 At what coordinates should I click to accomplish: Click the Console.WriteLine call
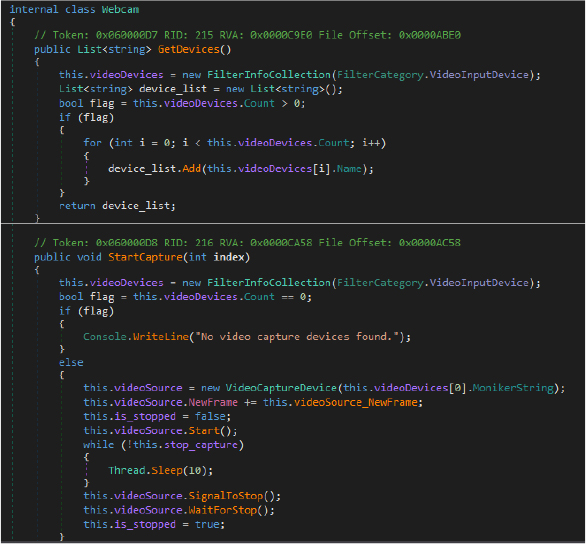136,337
